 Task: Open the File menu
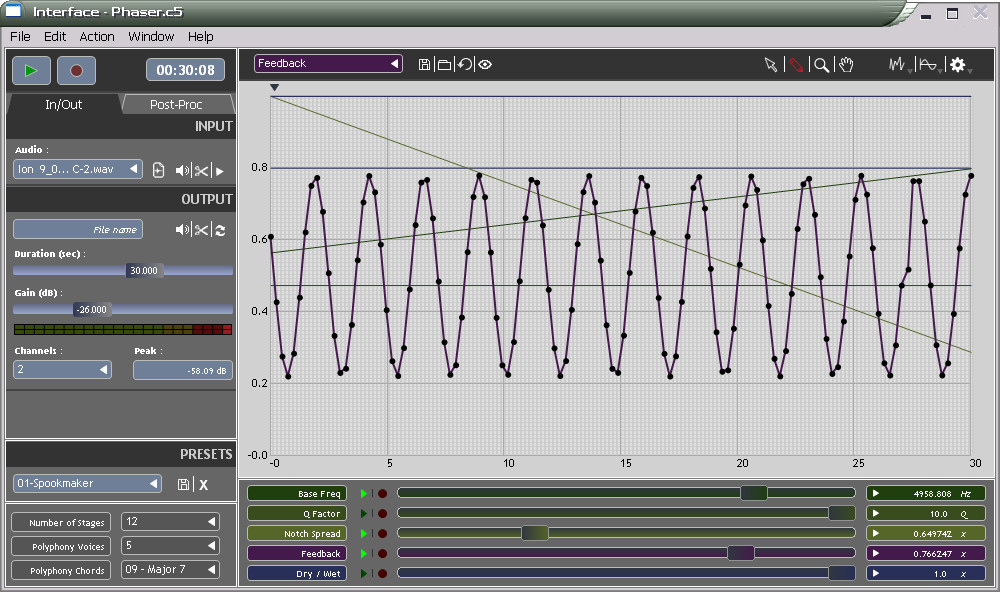tap(20, 36)
